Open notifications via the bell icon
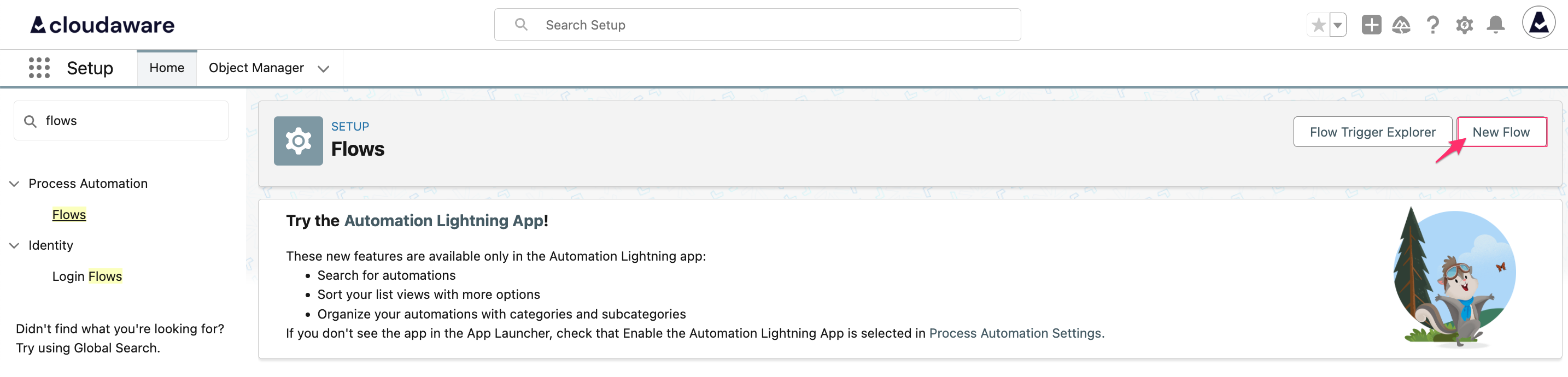This screenshot has width=1568, height=377. [x=1496, y=25]
